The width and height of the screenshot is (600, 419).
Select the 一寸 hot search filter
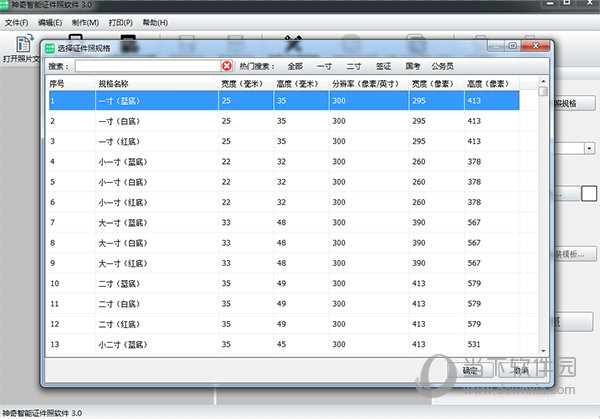point(324,67)
